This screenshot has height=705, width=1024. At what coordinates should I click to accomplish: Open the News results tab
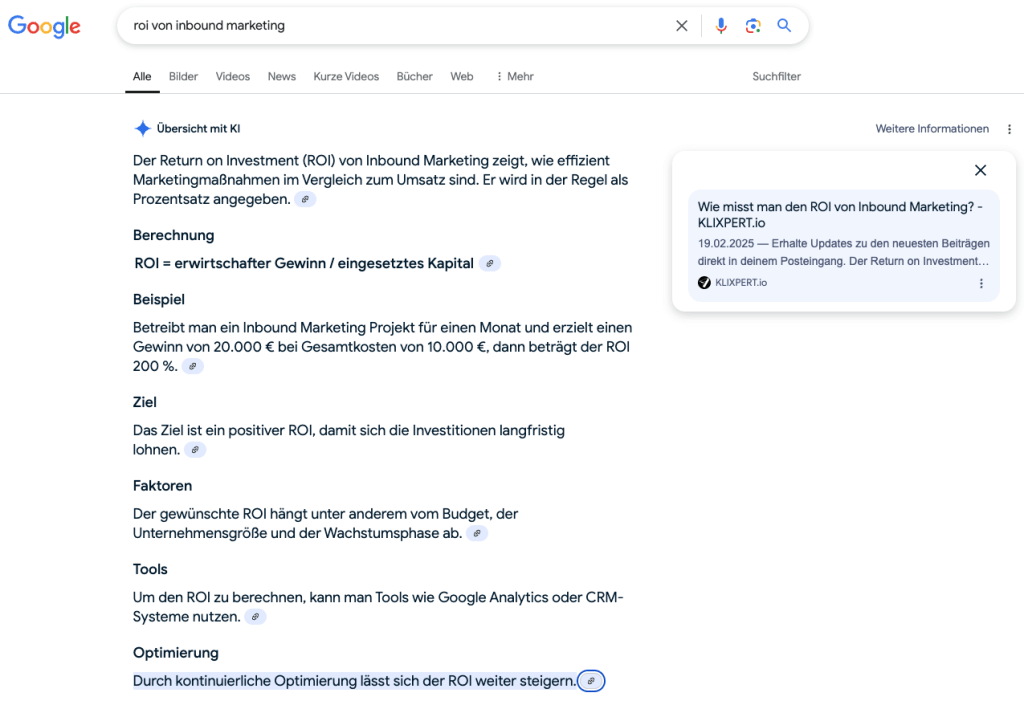(282, 77)
